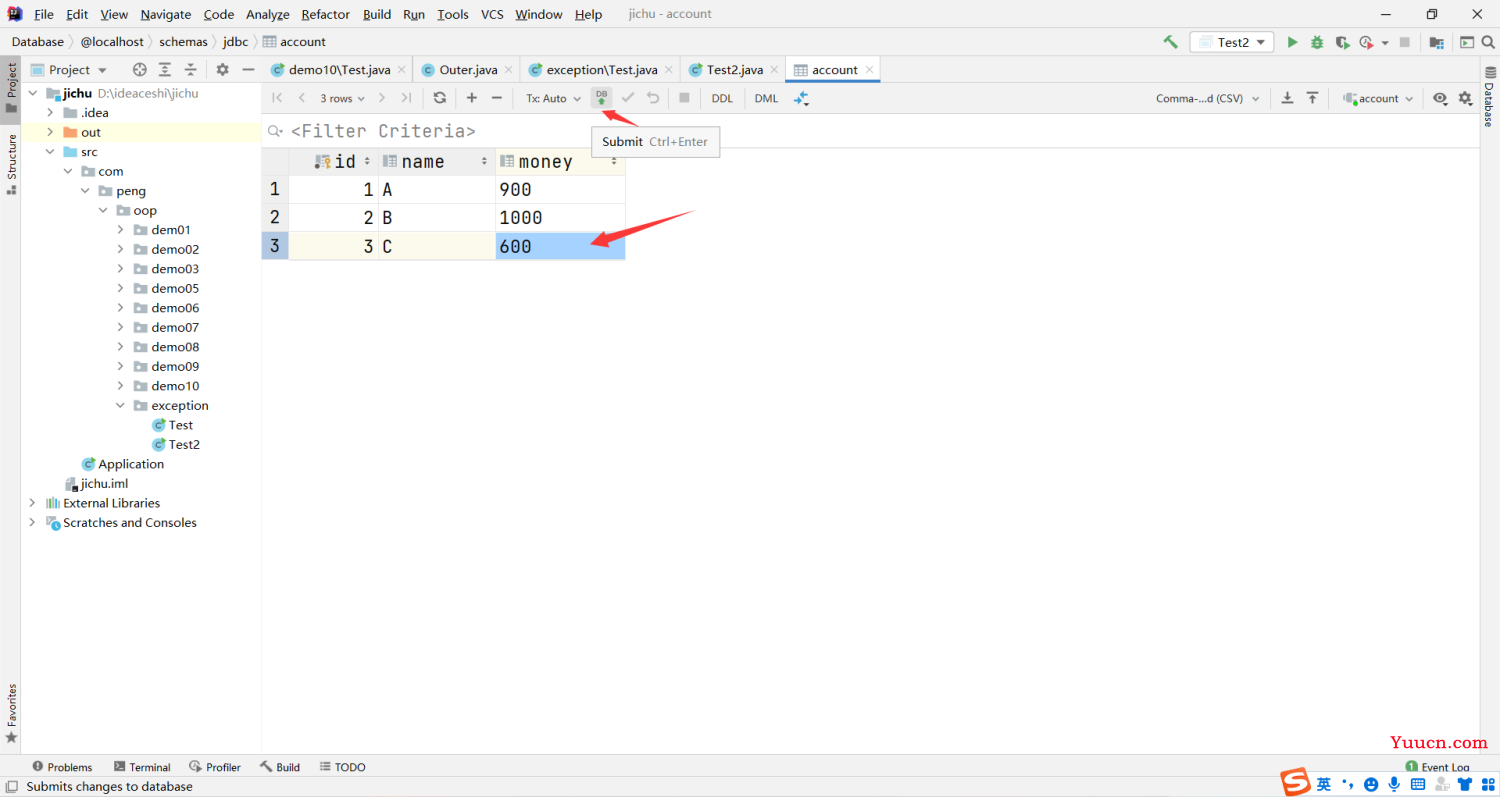Viewport: 1500px width, 797px height.
Task: Open the Project view selector dropdown
Action: coord(69,69)
